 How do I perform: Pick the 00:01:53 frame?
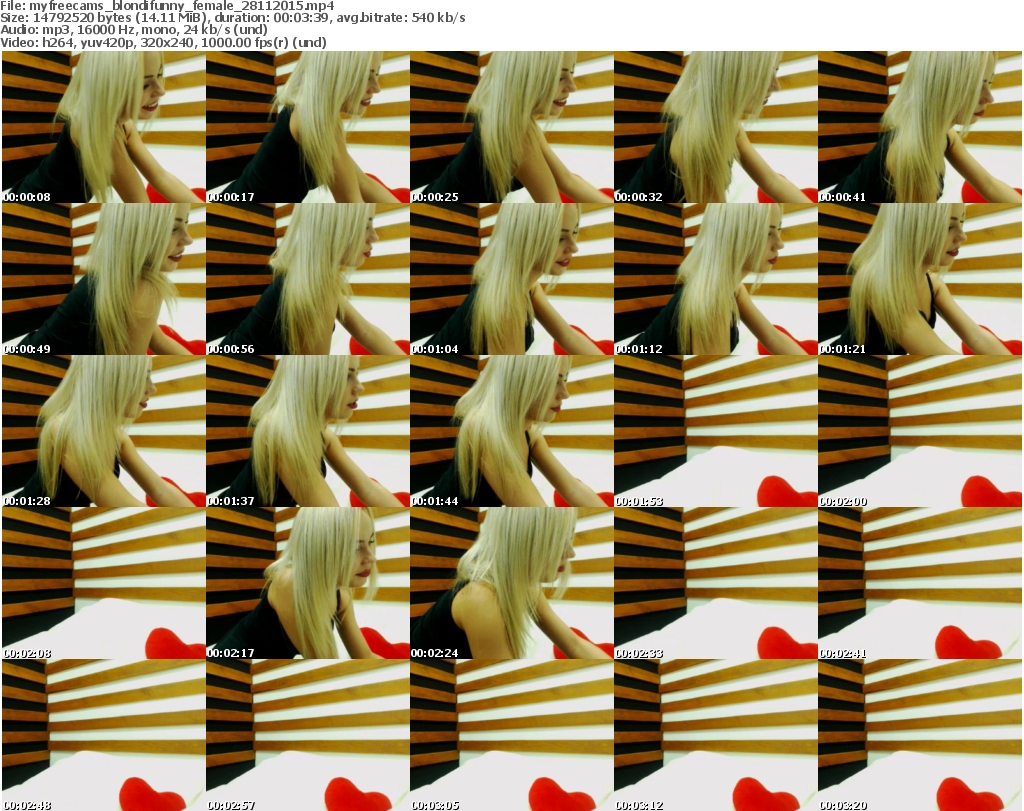715,432
